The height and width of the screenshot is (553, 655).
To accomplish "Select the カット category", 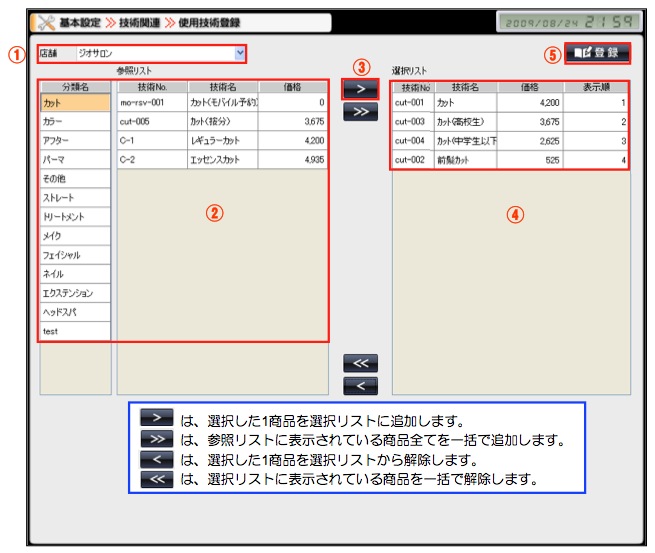I will tap(74, 102).
